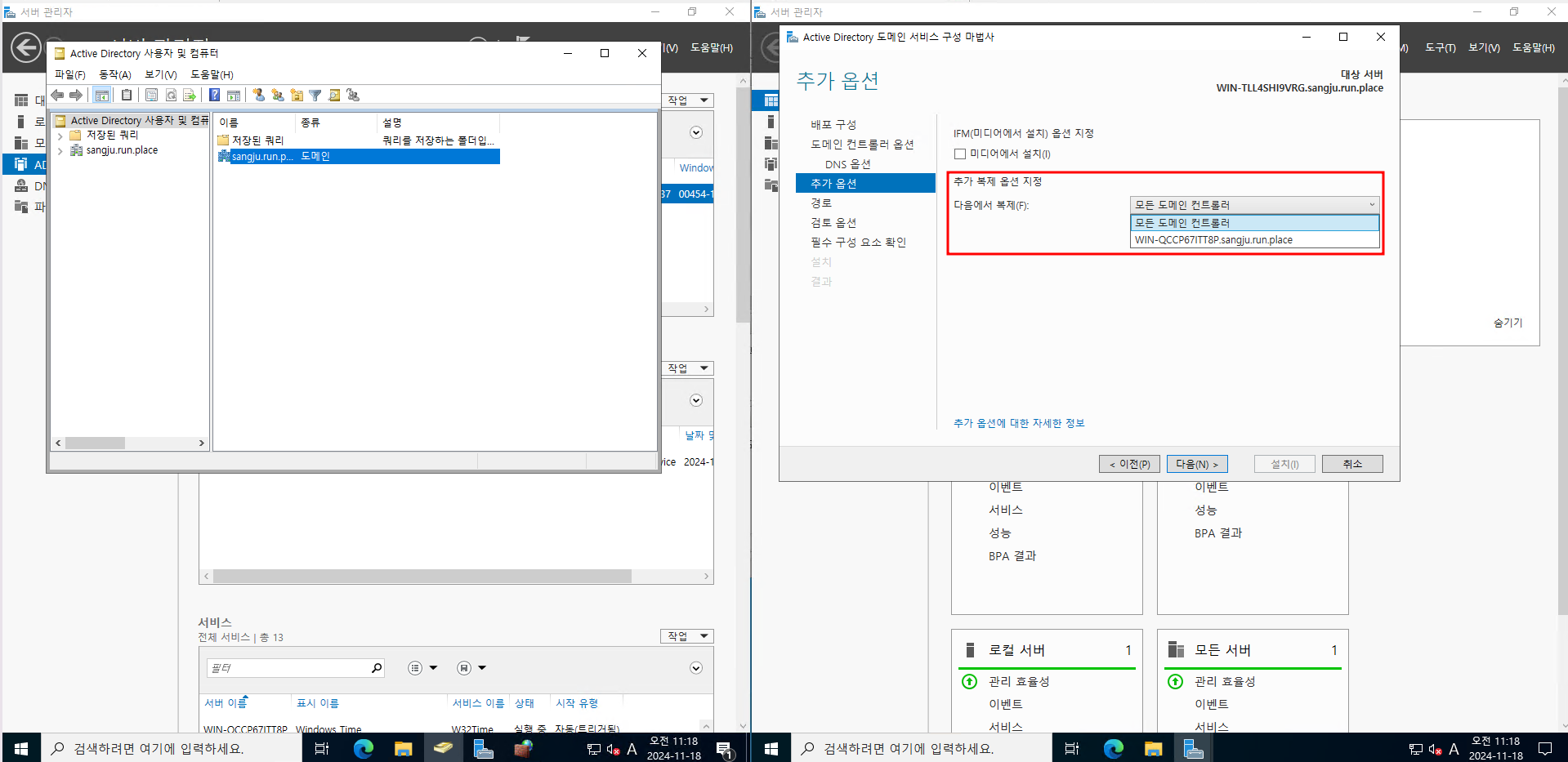Open the top 작업 dropdown in Server Manager
This screenshot has height=762, width=1568.
pyautogui.click(x=687, y=100)
